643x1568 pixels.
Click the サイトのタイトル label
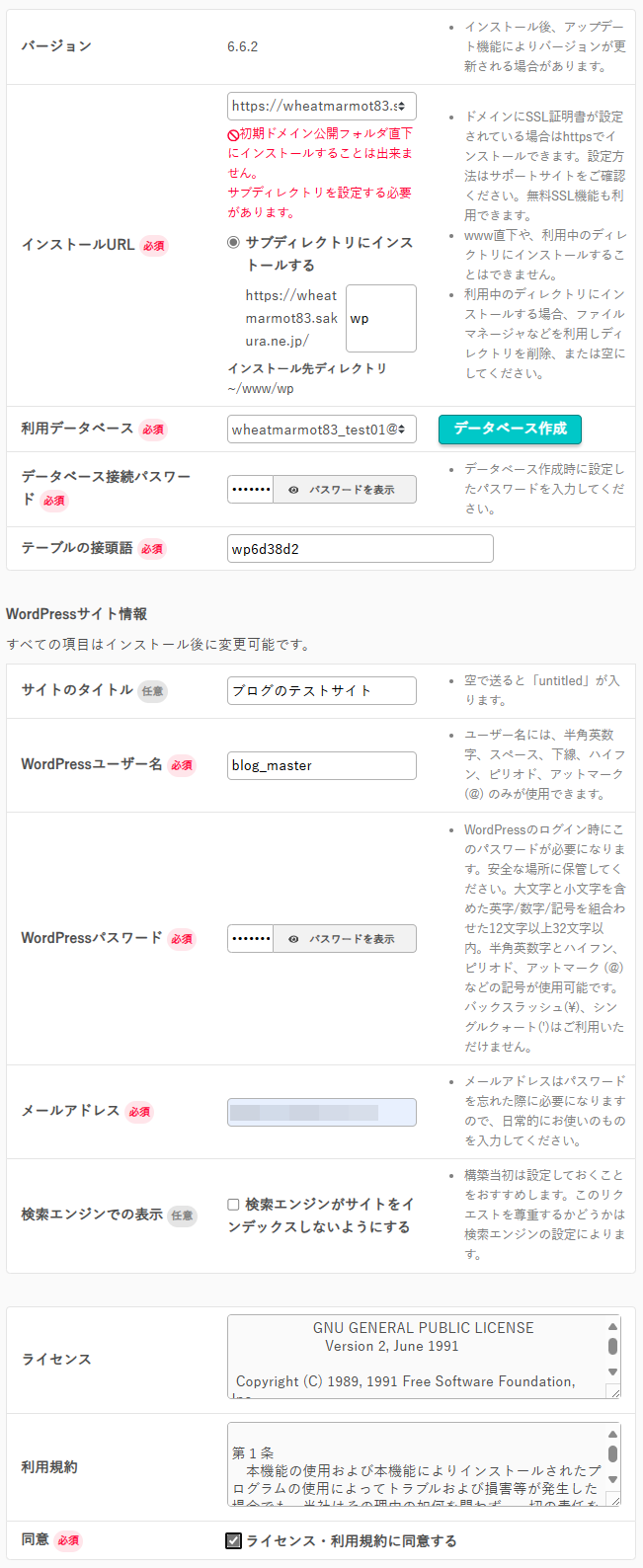pyautogui.click(x=77, y=690)
